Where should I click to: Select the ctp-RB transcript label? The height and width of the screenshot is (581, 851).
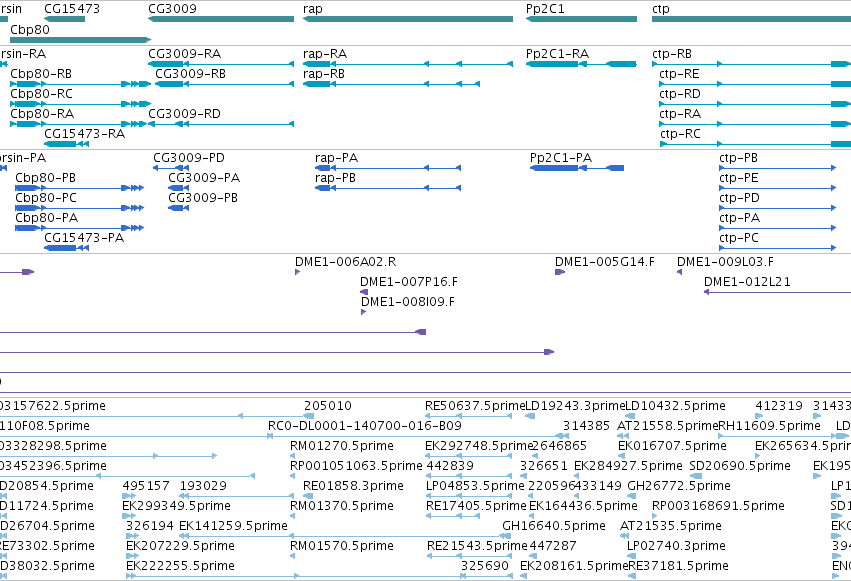672,54
